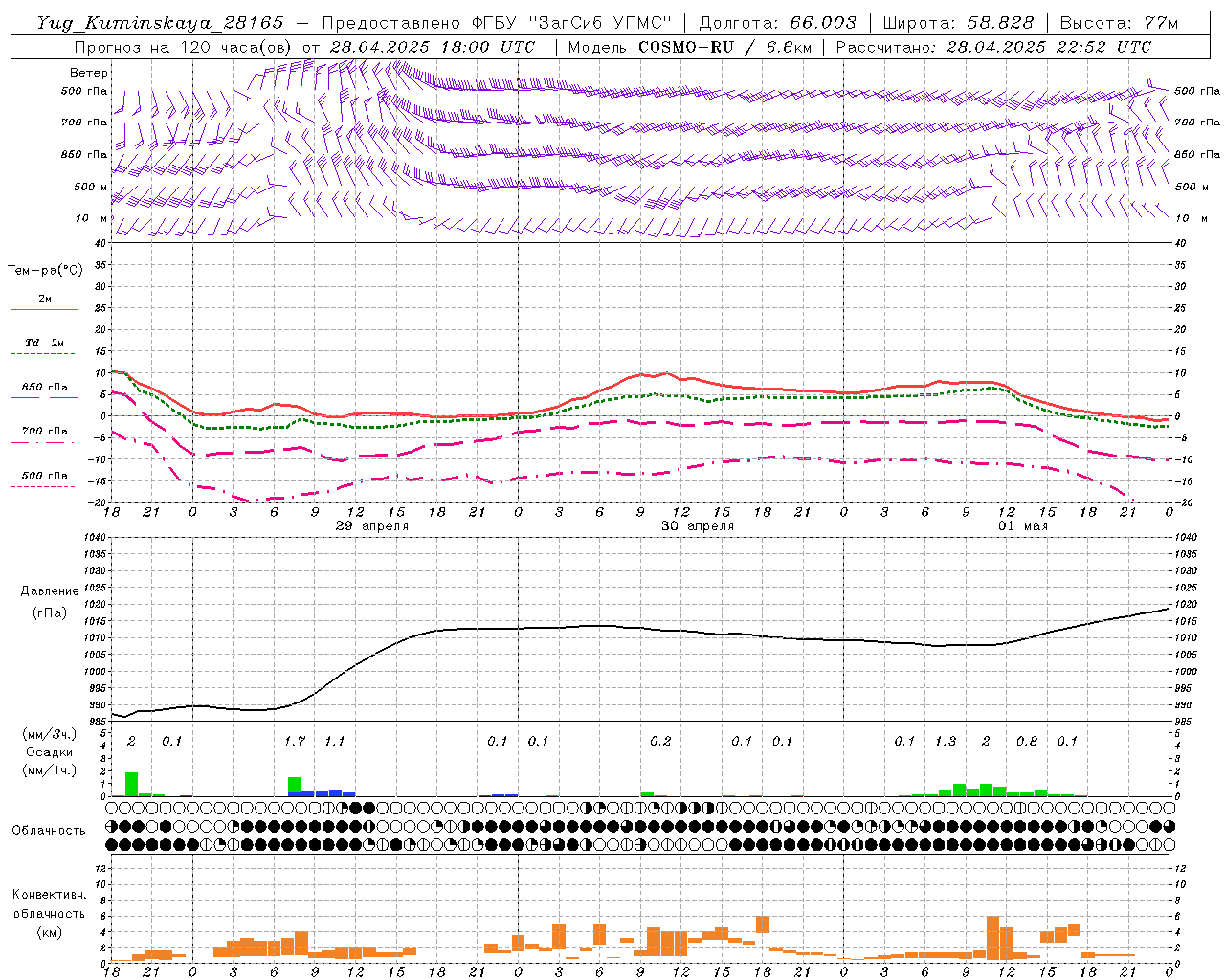
Task: Click the '850 гПа' temperature legend label
Action: [x=44, y=388]
